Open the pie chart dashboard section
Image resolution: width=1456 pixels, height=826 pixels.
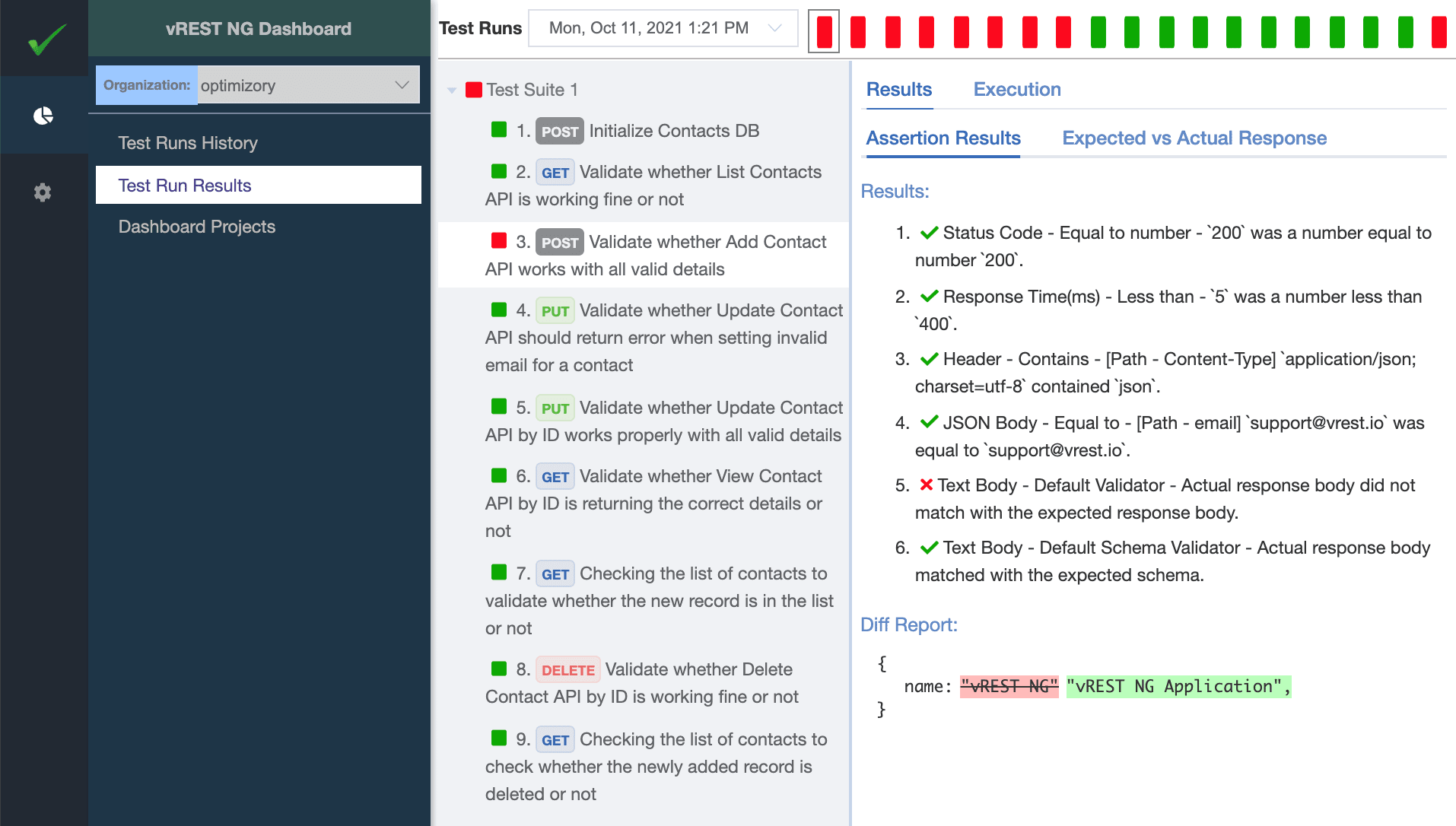43,116
